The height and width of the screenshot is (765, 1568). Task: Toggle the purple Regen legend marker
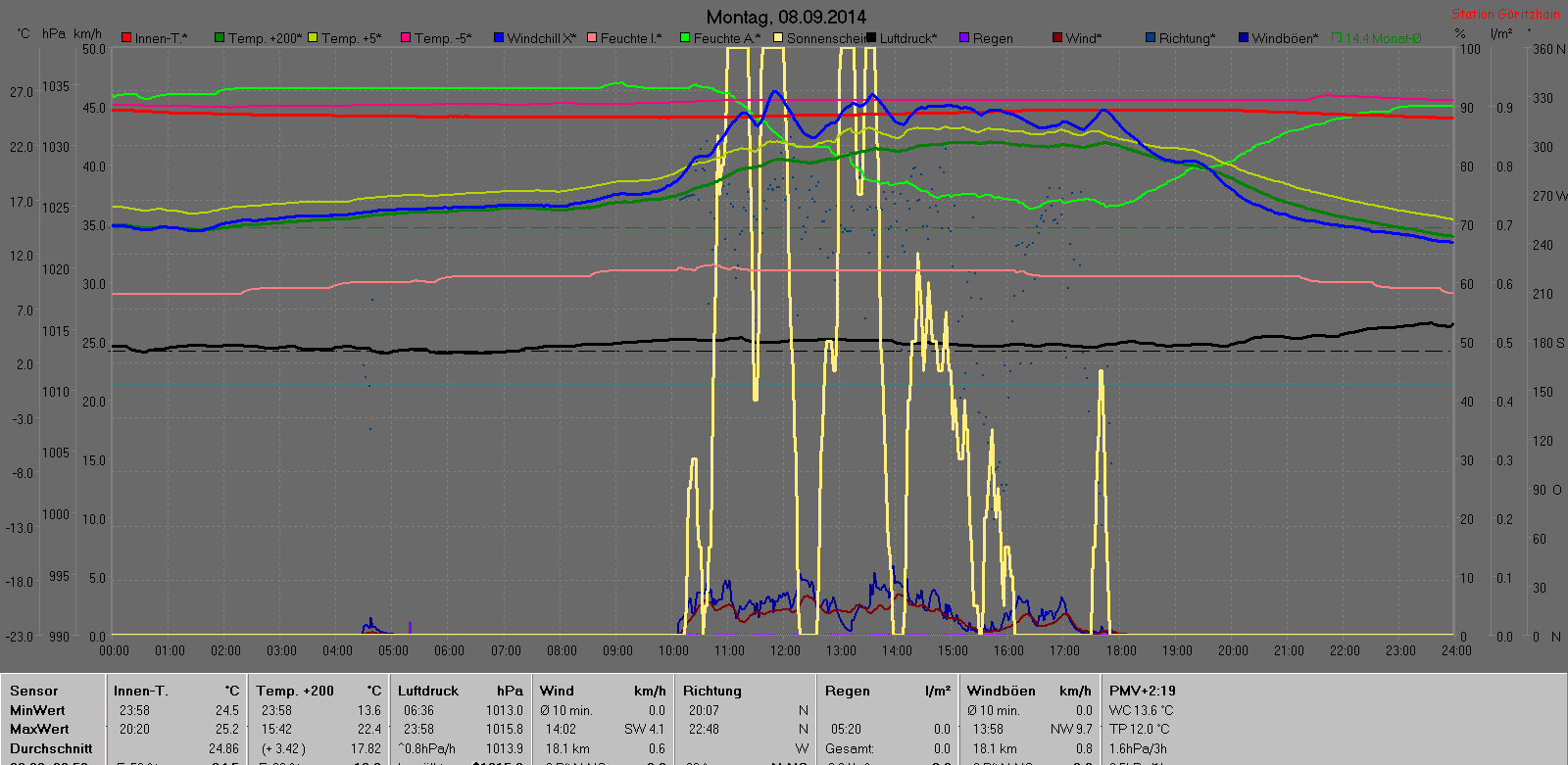pos(964,38)
